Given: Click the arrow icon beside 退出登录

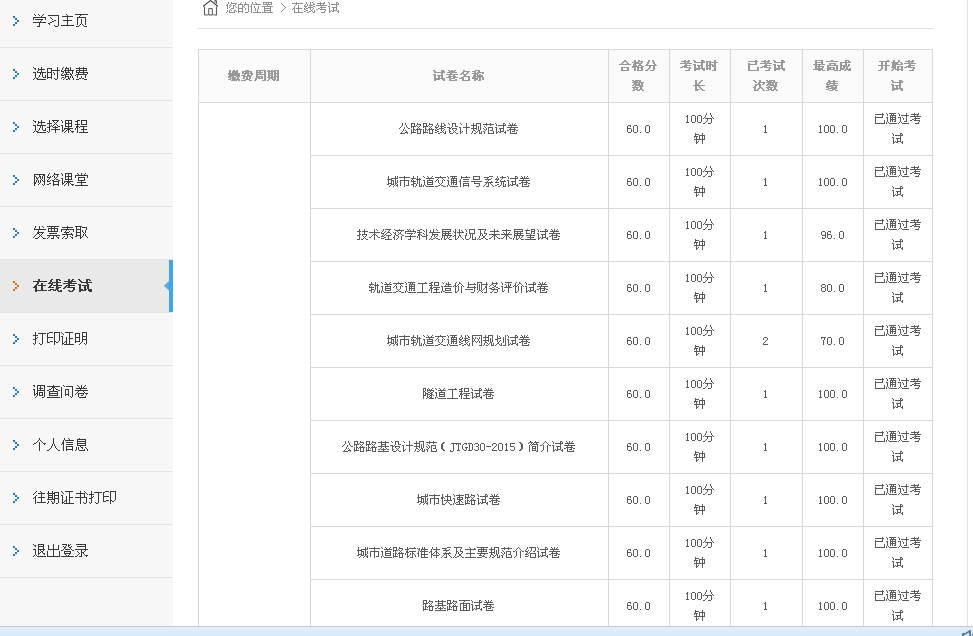Looking at the screenshot, I should pos(16,551).
